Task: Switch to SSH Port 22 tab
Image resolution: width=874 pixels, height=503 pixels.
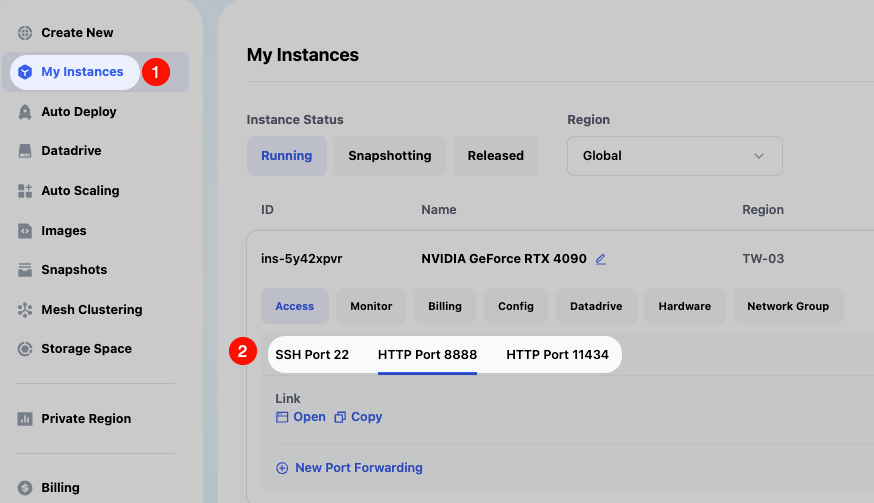Action: [x=312, y=355]
